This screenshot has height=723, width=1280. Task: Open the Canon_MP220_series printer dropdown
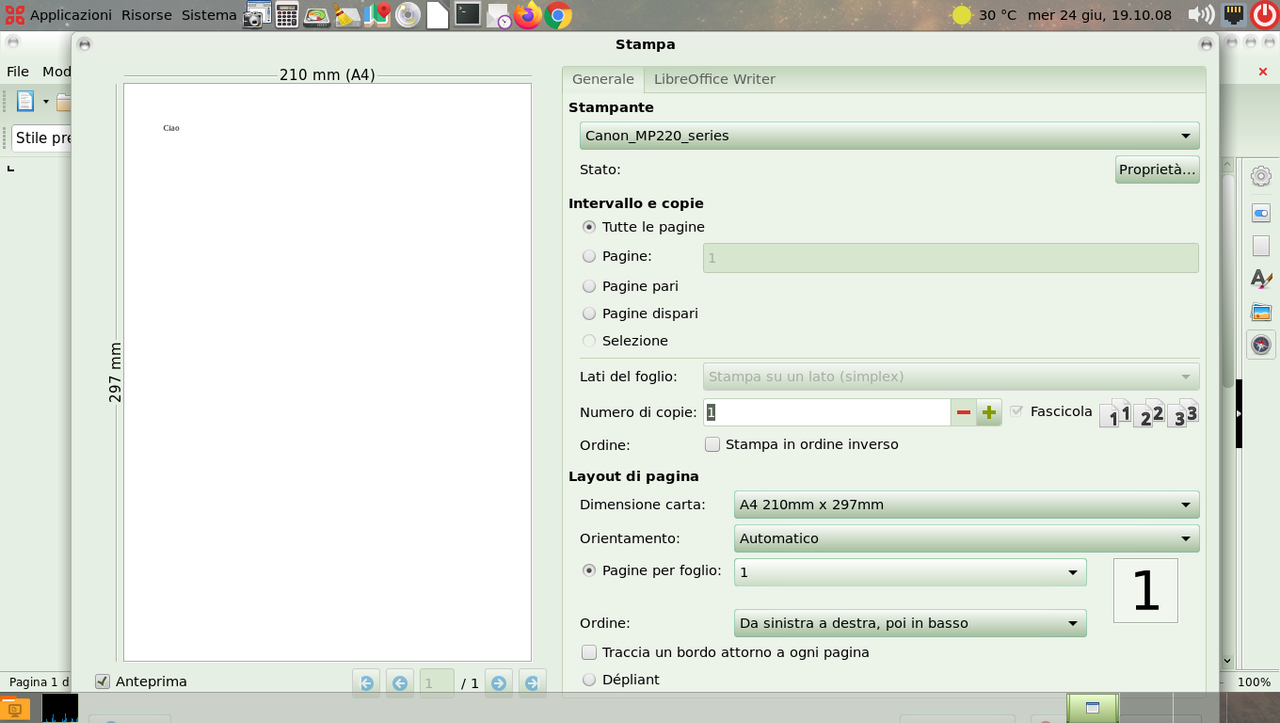pyautogui.click(x=889, y=136)
